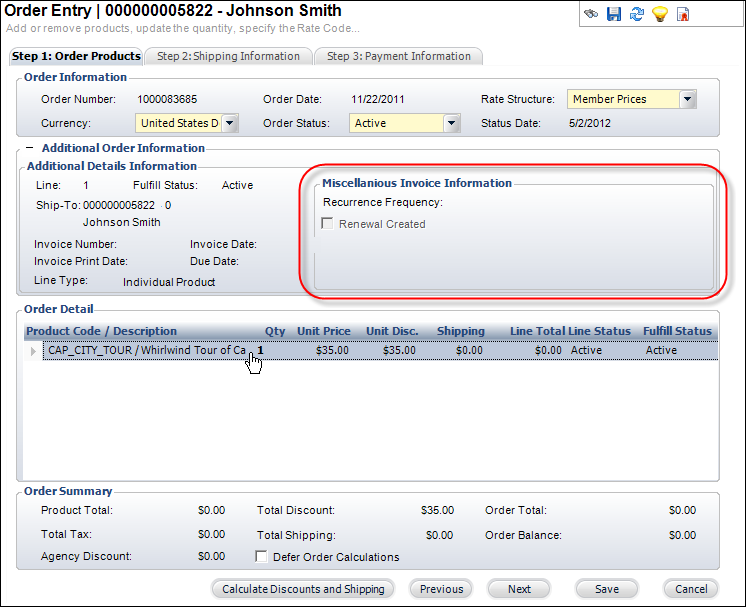Click the eye view icon in toolbar
Viewport: 746px width, 607px height.
click(x=591, y=14)
